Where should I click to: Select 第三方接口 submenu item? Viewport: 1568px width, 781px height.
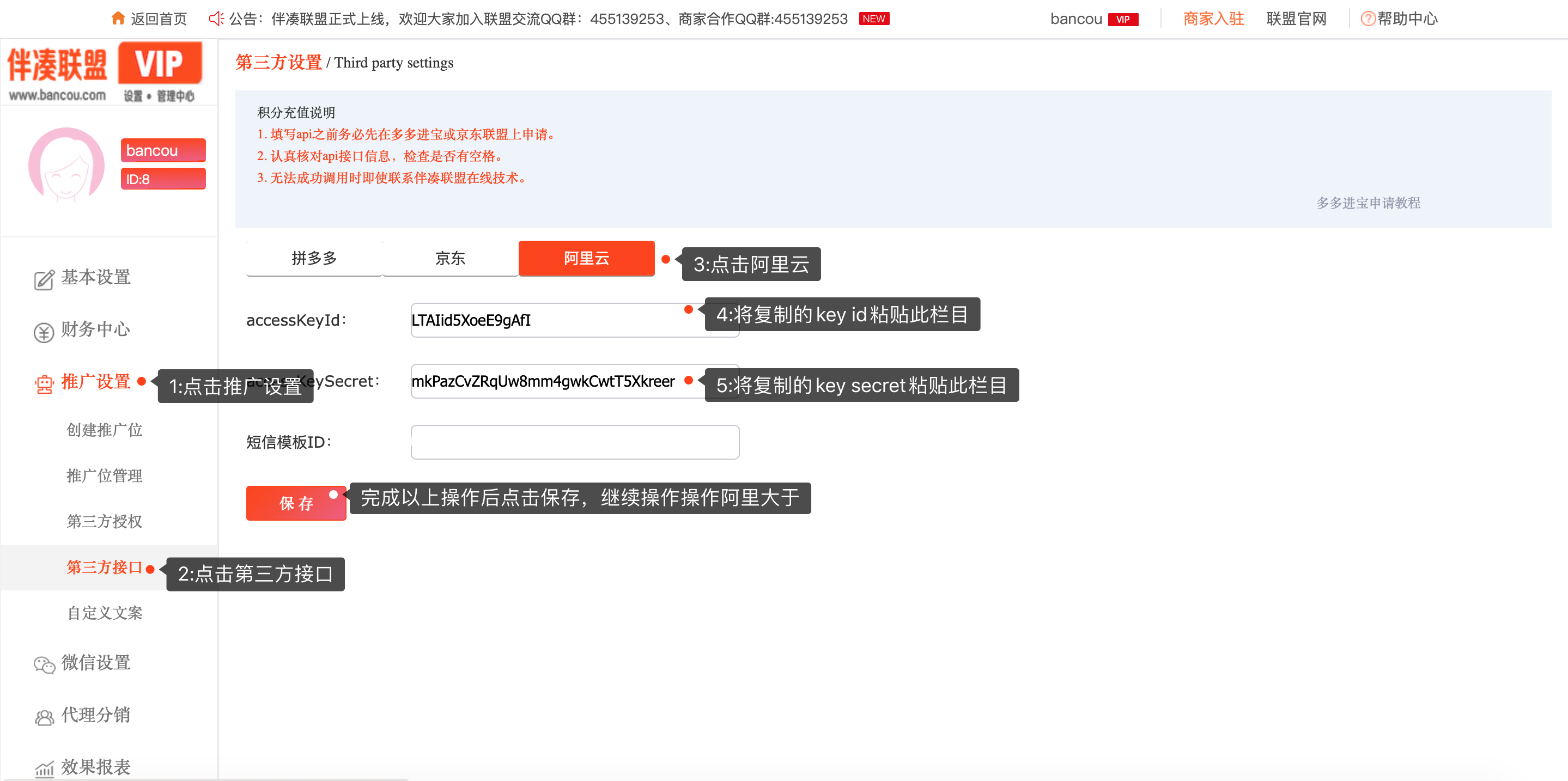coord(104,567)
